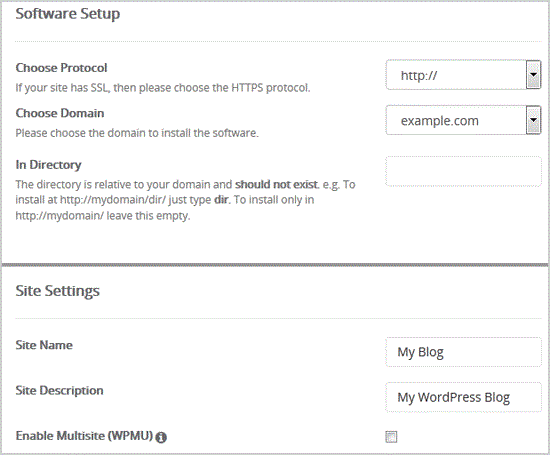Viewport: 550px width, 455px height.
Task: Click the 'choose the domain to install' hint
Action: tap(137, 133)
